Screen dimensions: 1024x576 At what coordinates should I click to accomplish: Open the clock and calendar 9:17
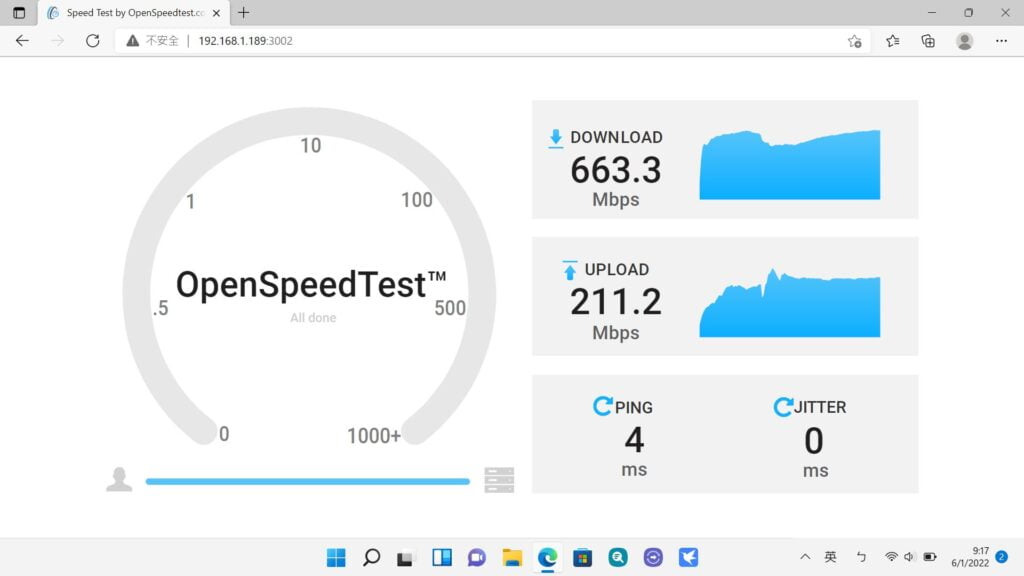click(970, 557)
